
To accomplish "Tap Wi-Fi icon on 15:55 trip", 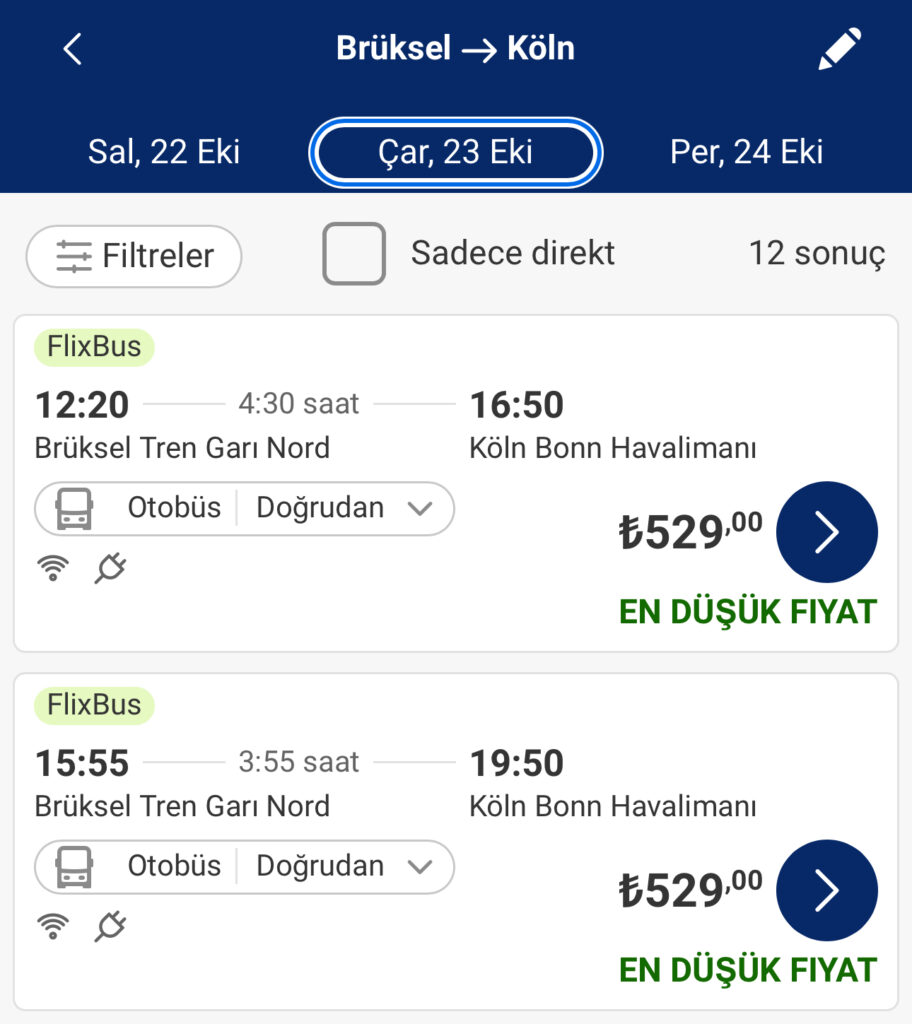I will [x=53, y=927].
